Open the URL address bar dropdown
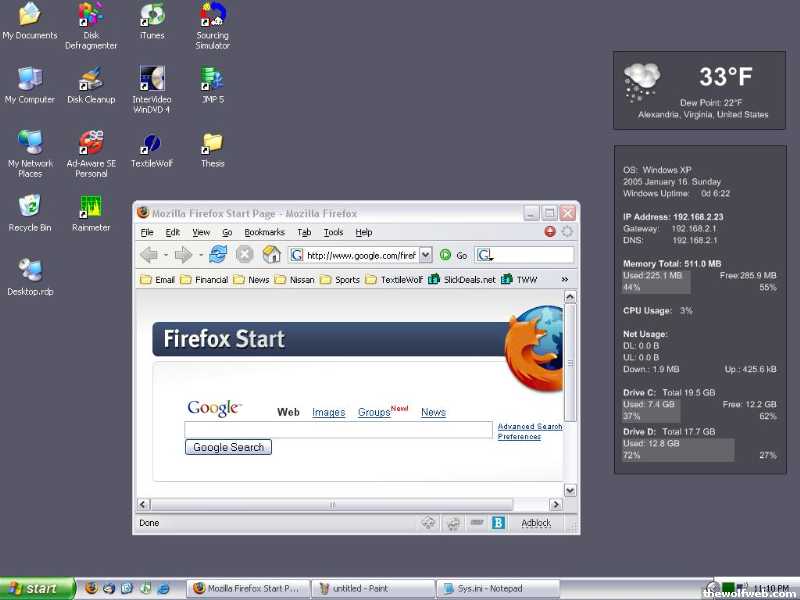The height and width of the screenshot is (600, 800). [x=426, y=255]
